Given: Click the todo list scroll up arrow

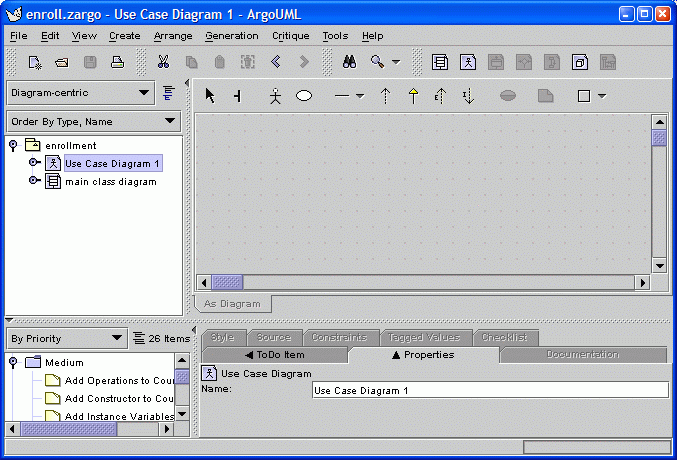Looking at the screenshot, I should [182, 361].
